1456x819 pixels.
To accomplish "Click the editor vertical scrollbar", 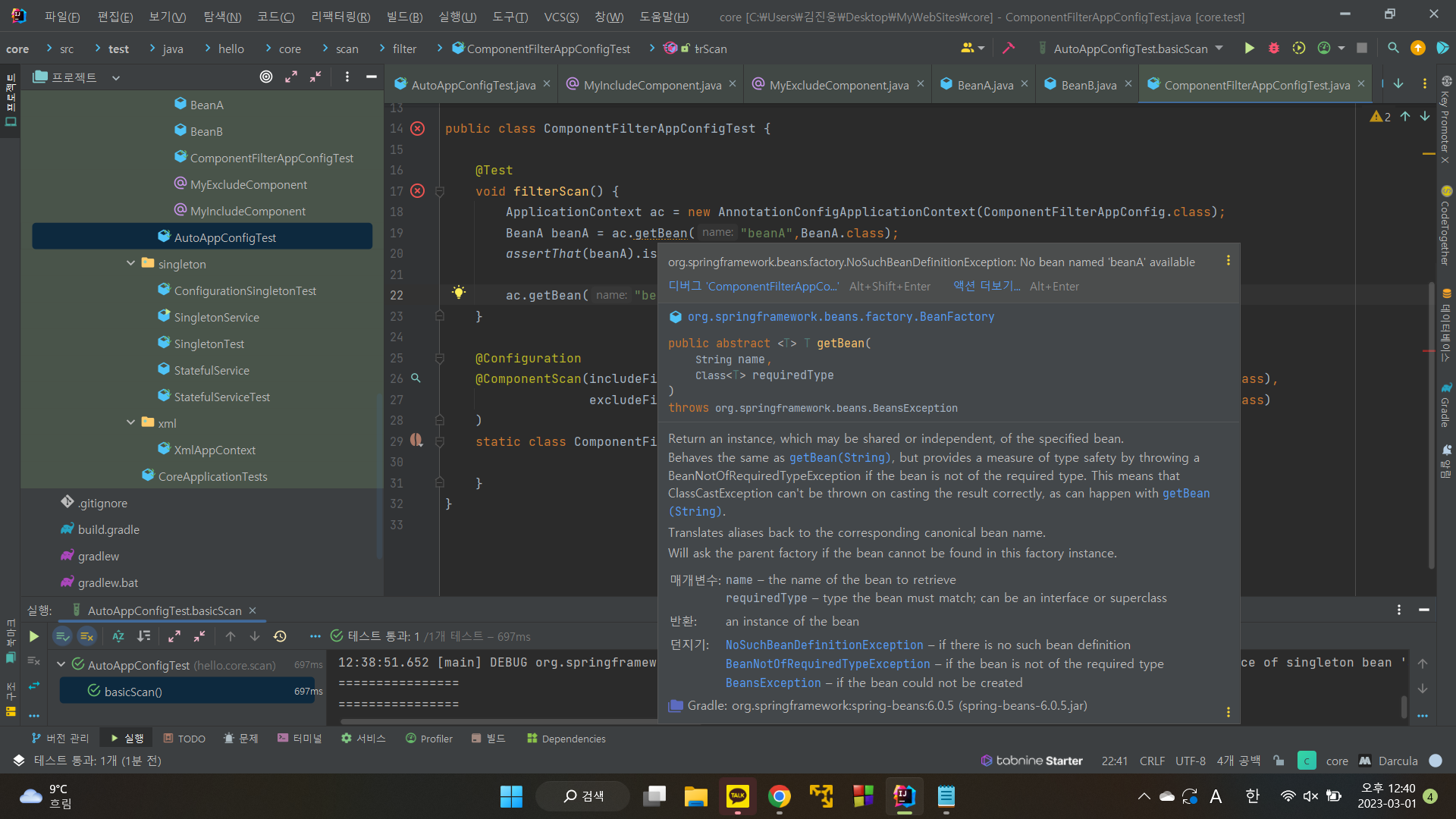I will click(x=1431, y=425).
